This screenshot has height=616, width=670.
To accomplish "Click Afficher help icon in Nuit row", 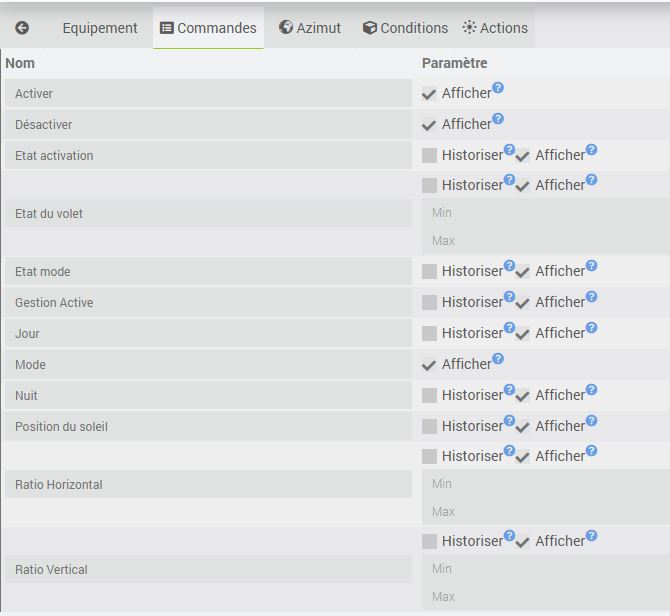I will 591,390.
